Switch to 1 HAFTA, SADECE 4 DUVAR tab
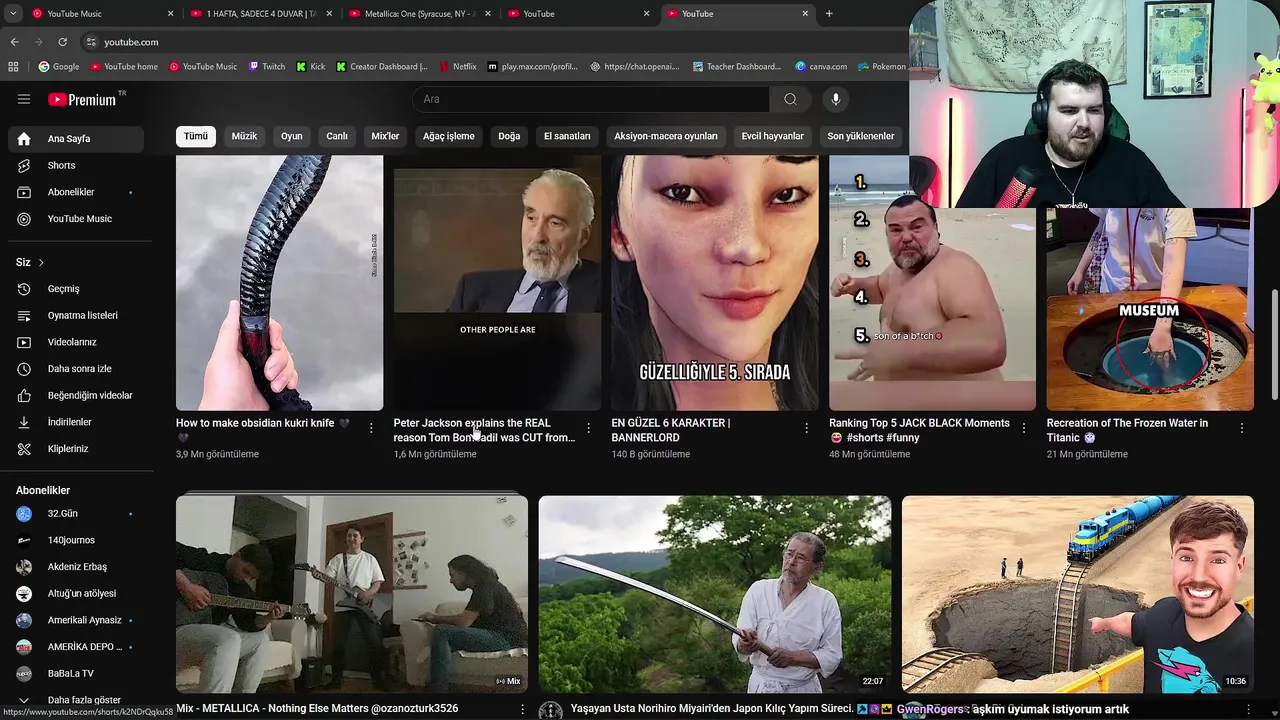 (261, 14)
